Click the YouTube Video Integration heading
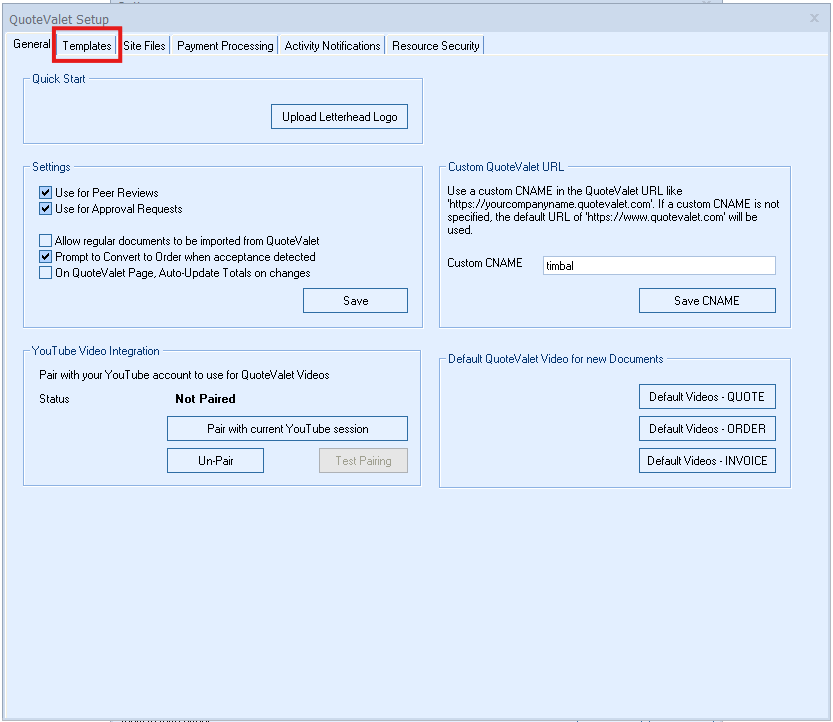The image size is (833, 722). point(96,351)
